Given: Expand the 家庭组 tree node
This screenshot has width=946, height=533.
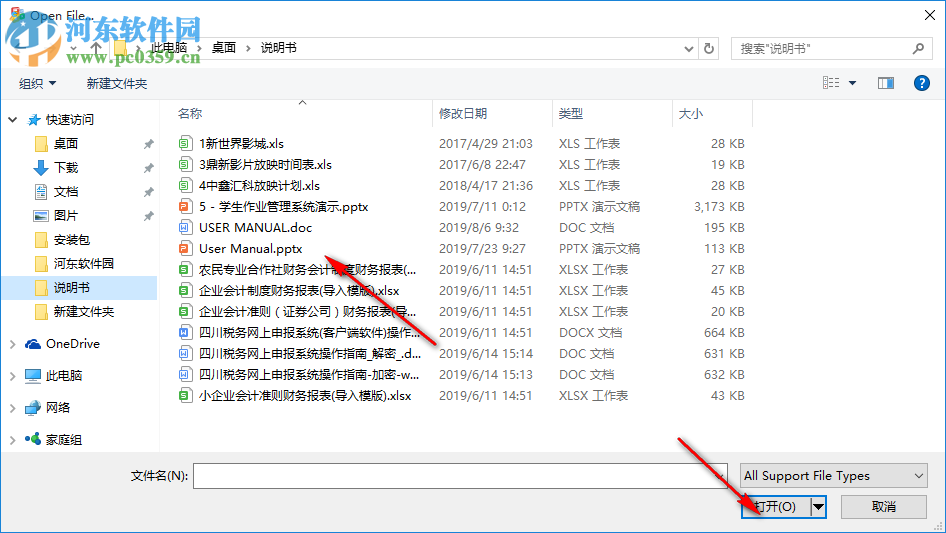Looking at the screenshot, I should click(13, 440).
